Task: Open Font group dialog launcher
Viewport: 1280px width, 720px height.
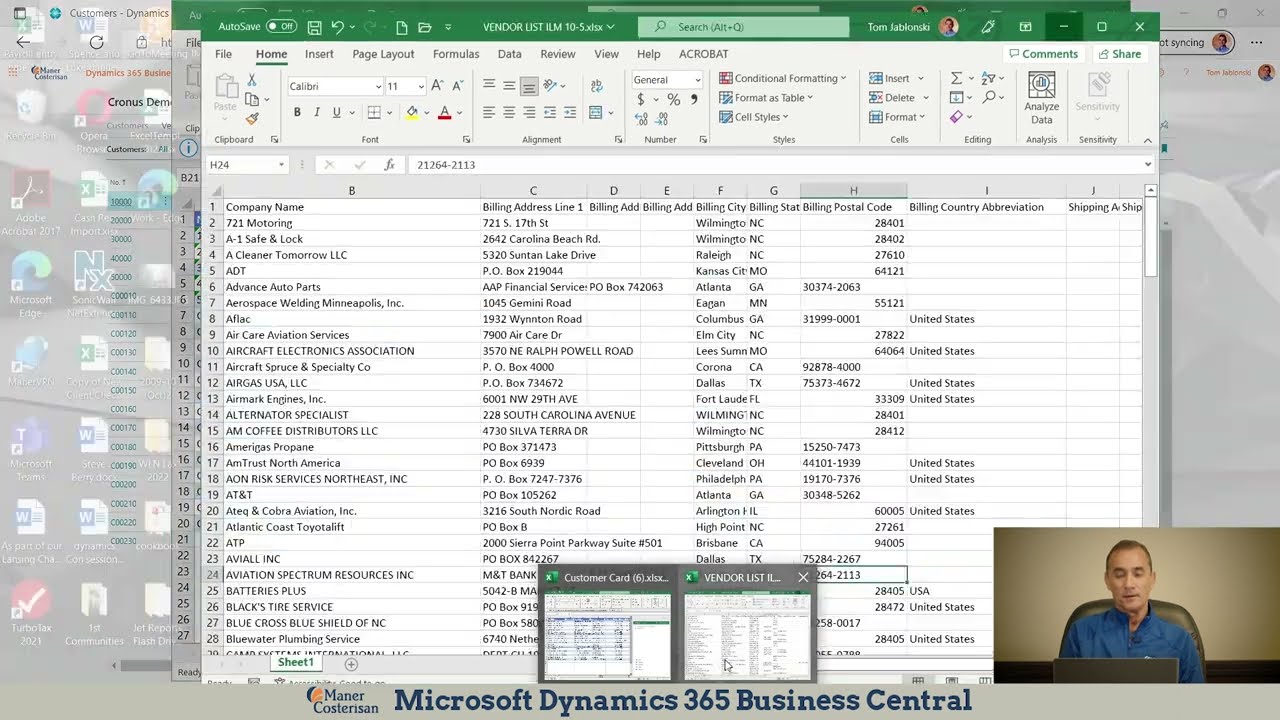Action: point(466,140)
